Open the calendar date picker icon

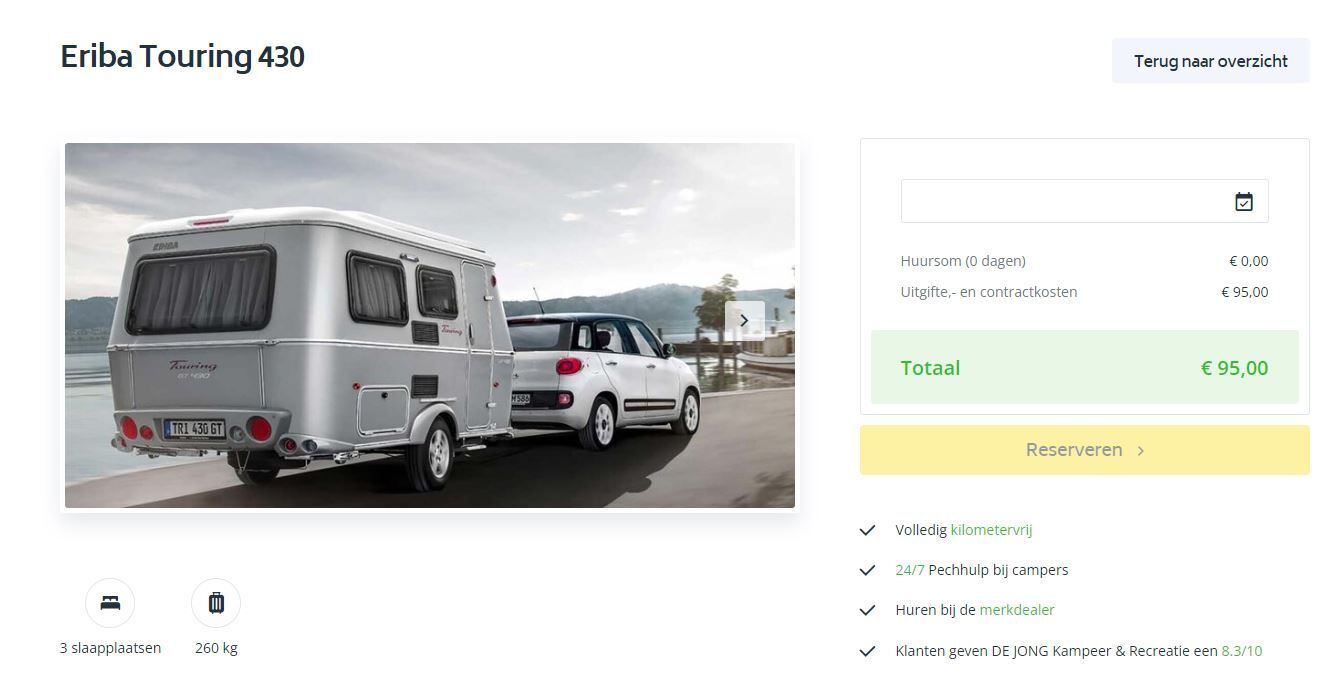(x=1244, y=202)
